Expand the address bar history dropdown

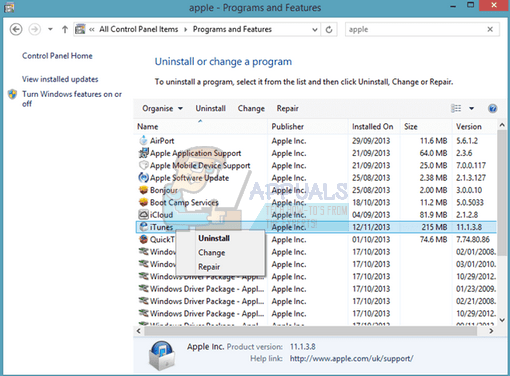click(x=314, y=30)
